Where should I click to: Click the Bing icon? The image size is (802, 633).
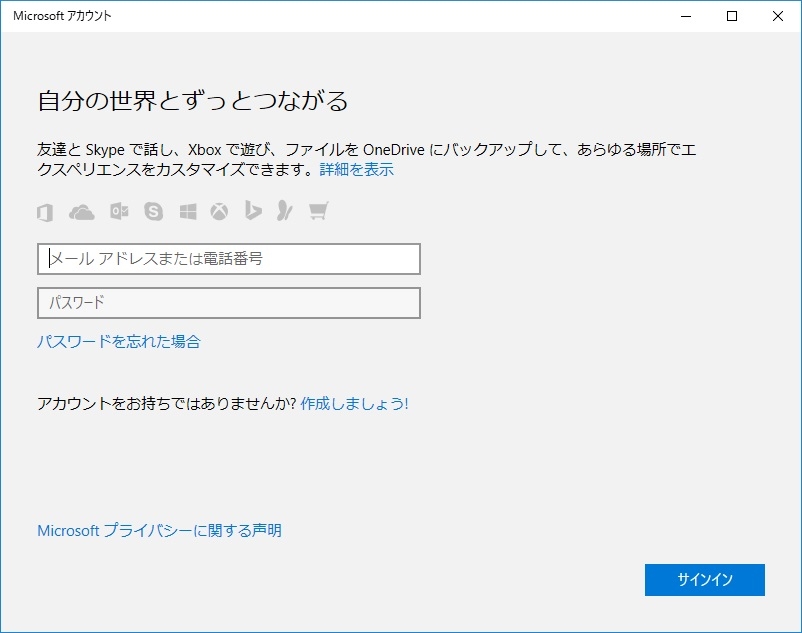tap(253, 211)
